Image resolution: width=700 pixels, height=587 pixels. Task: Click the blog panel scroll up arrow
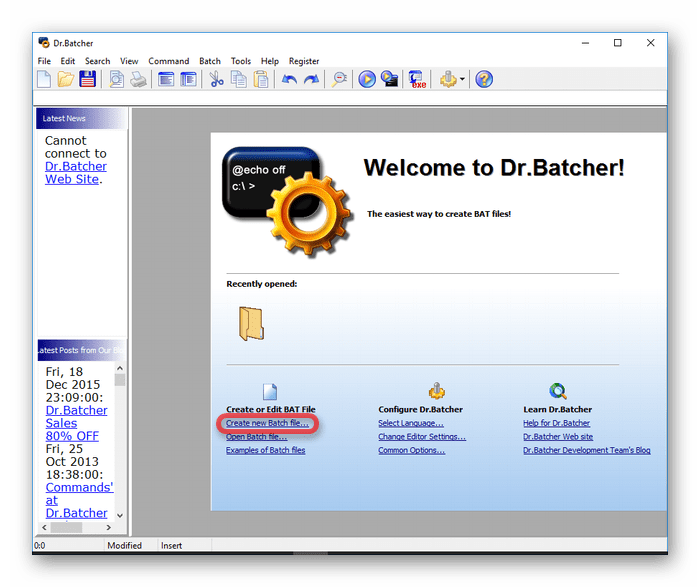pos(120,368)
